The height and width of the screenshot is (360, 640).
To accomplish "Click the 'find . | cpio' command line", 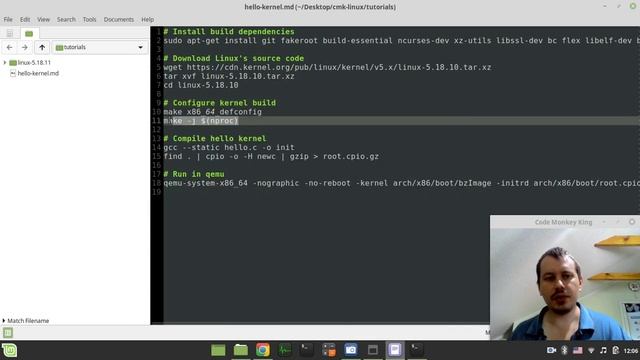I will 271,156.
